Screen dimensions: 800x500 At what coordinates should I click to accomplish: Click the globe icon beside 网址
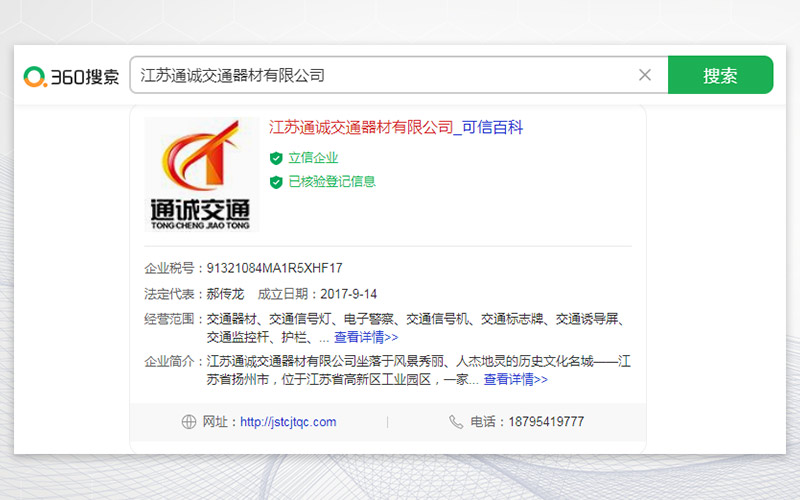tap(189, 422)
